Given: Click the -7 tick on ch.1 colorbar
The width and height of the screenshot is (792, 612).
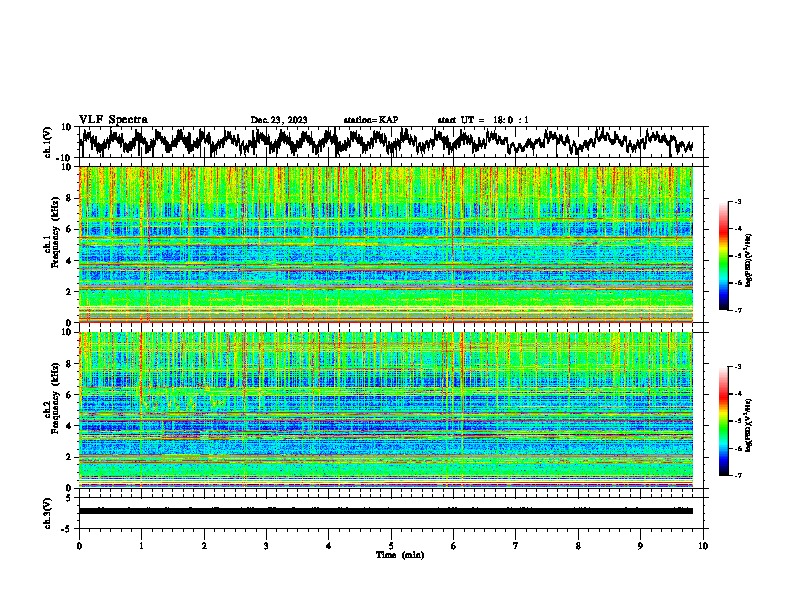Looking at the screenshot, I should tap(738, 310).
